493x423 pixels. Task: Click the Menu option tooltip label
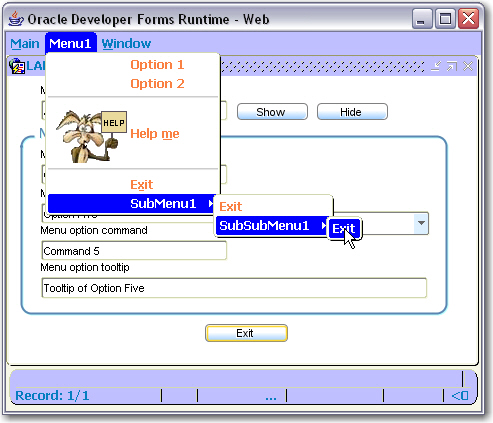85,267
